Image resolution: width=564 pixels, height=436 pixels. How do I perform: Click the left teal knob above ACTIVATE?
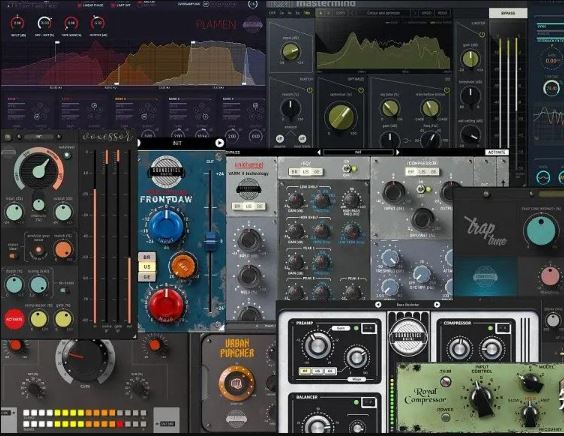coord(14,285)
